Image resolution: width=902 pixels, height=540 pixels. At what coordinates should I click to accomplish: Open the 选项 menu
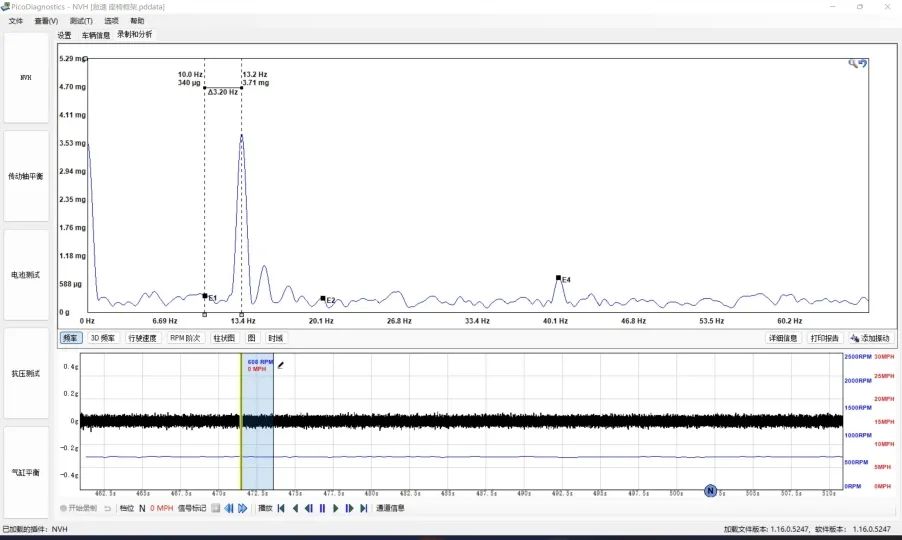point(111,21)
